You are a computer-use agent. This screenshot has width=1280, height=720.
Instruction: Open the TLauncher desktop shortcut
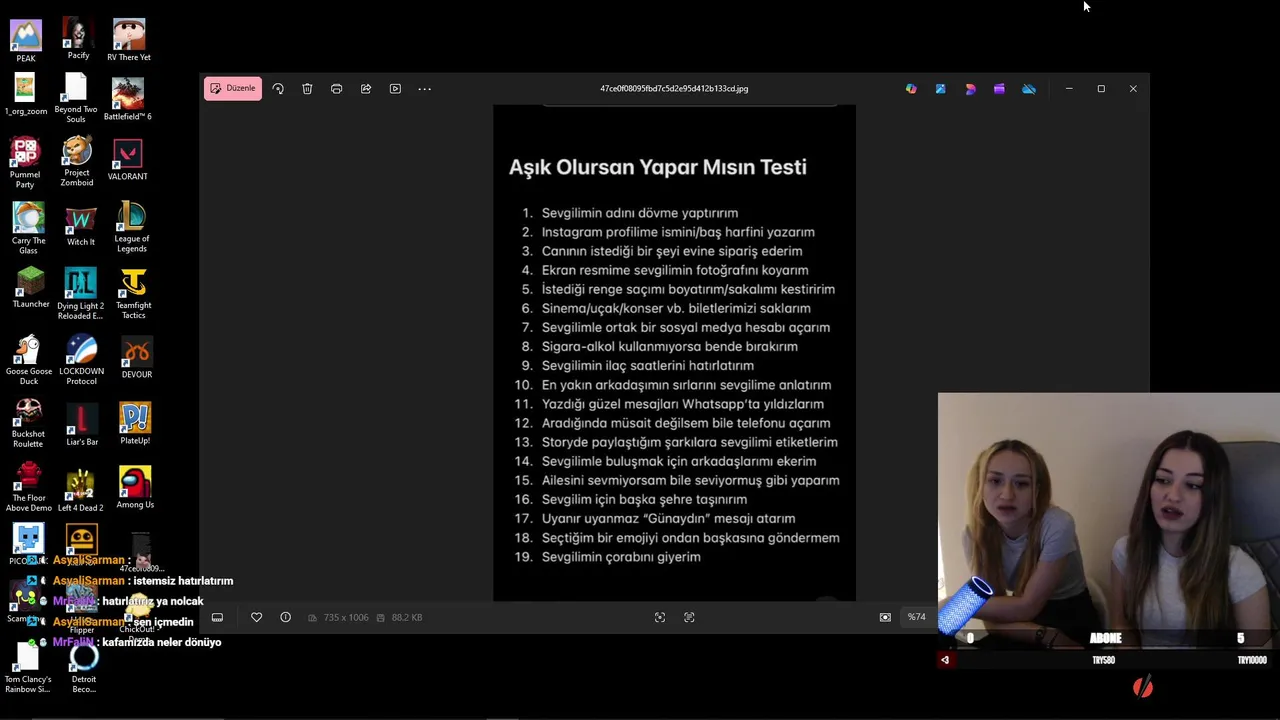pos(31,288)
